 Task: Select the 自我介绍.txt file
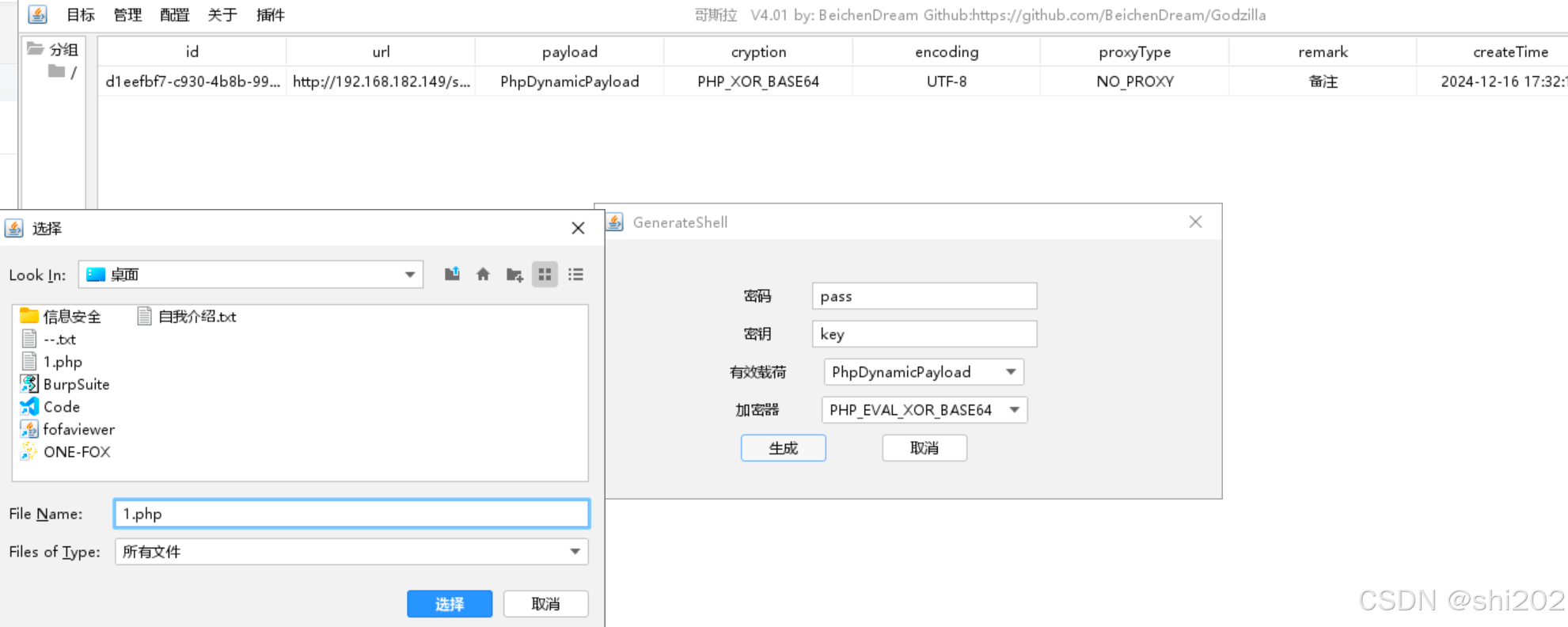coord(187,317)
